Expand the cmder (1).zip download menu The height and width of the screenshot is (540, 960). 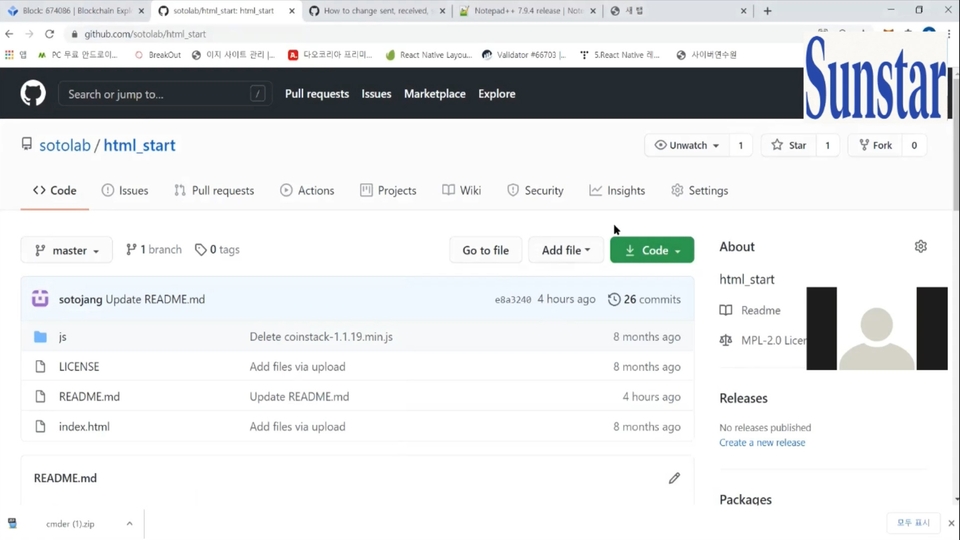pos(129,524)
